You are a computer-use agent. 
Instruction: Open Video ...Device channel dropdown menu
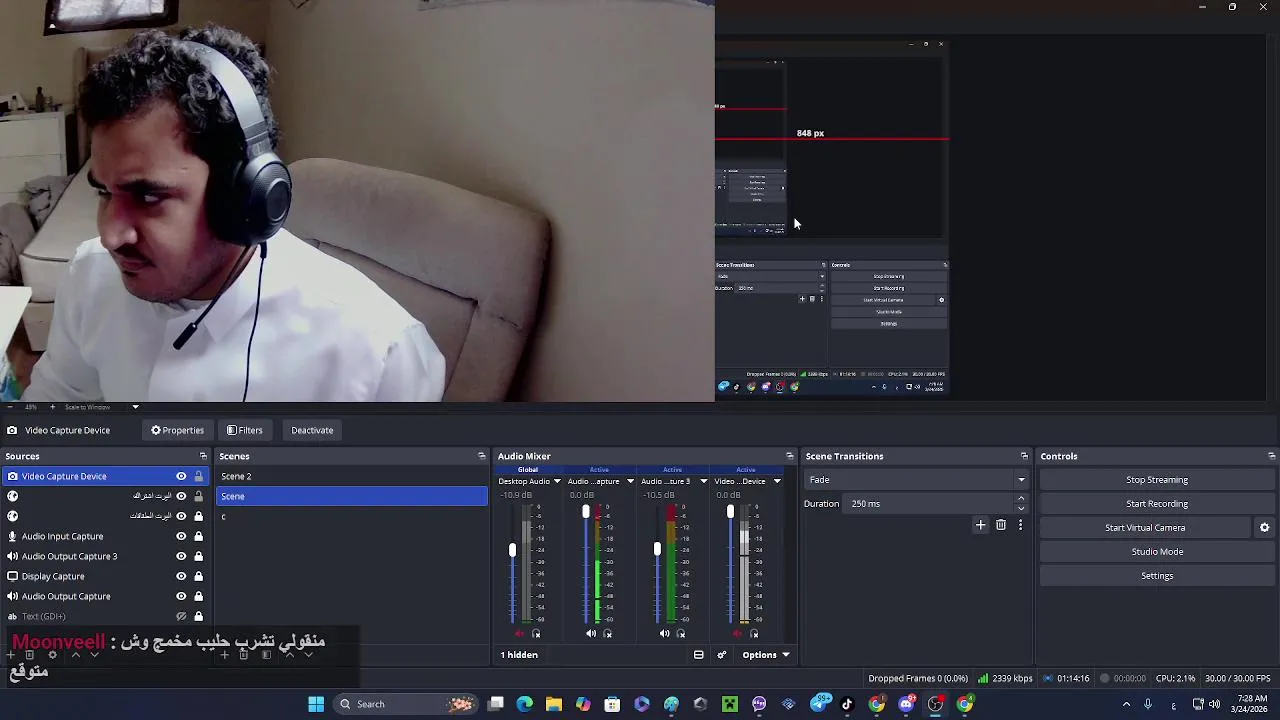tap(777, 481)
